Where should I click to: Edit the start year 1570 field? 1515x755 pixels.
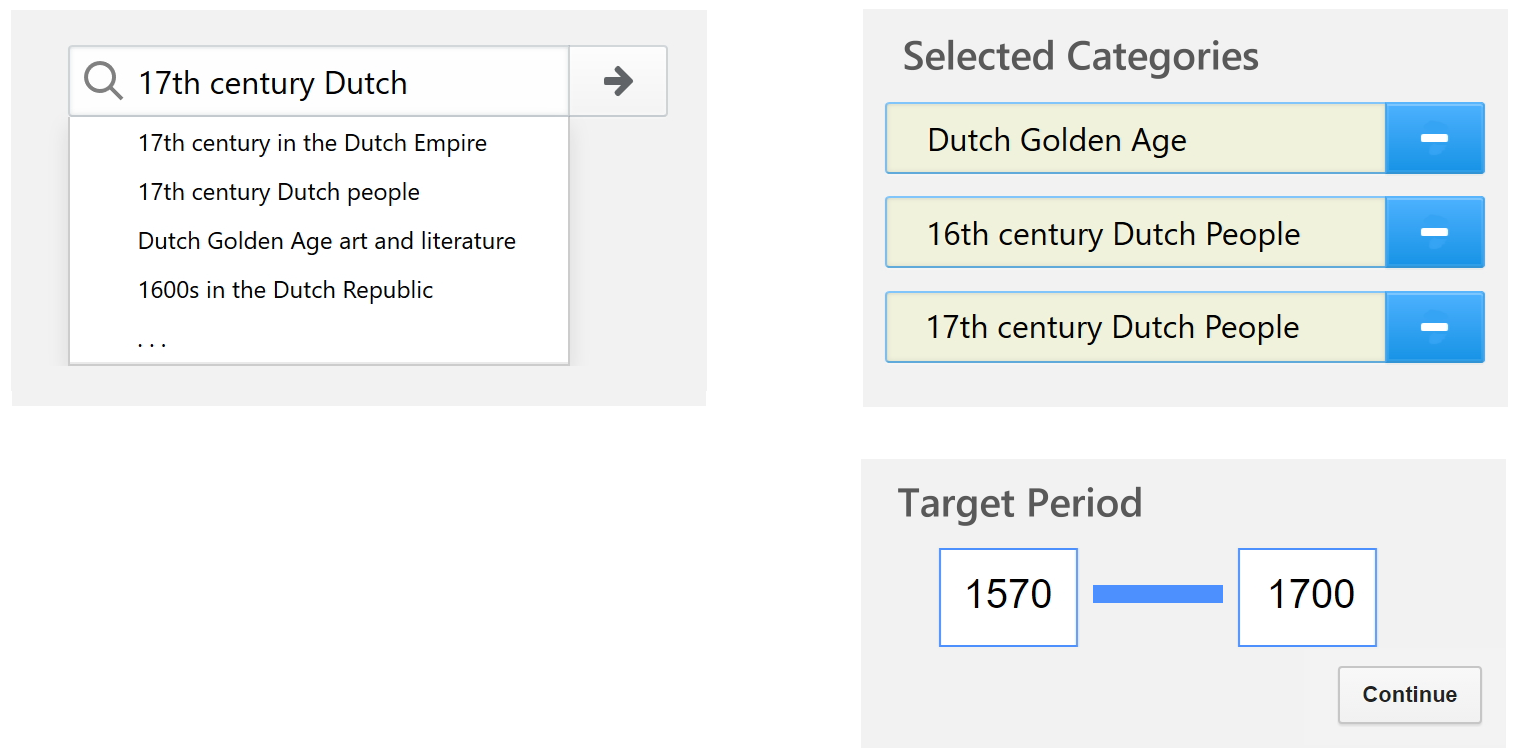1008,597
